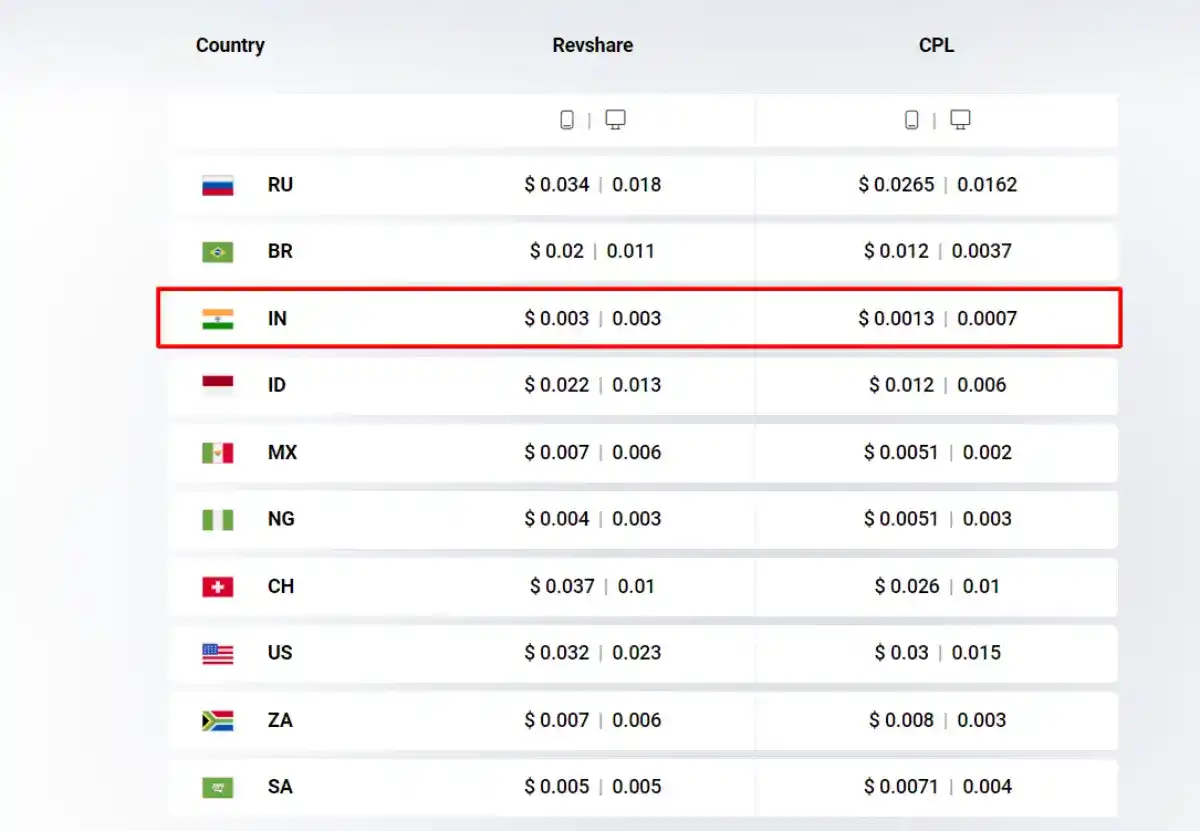
Task: Click the Brazil flag icon
Action: pyautogui.click(x=217, y=252)
